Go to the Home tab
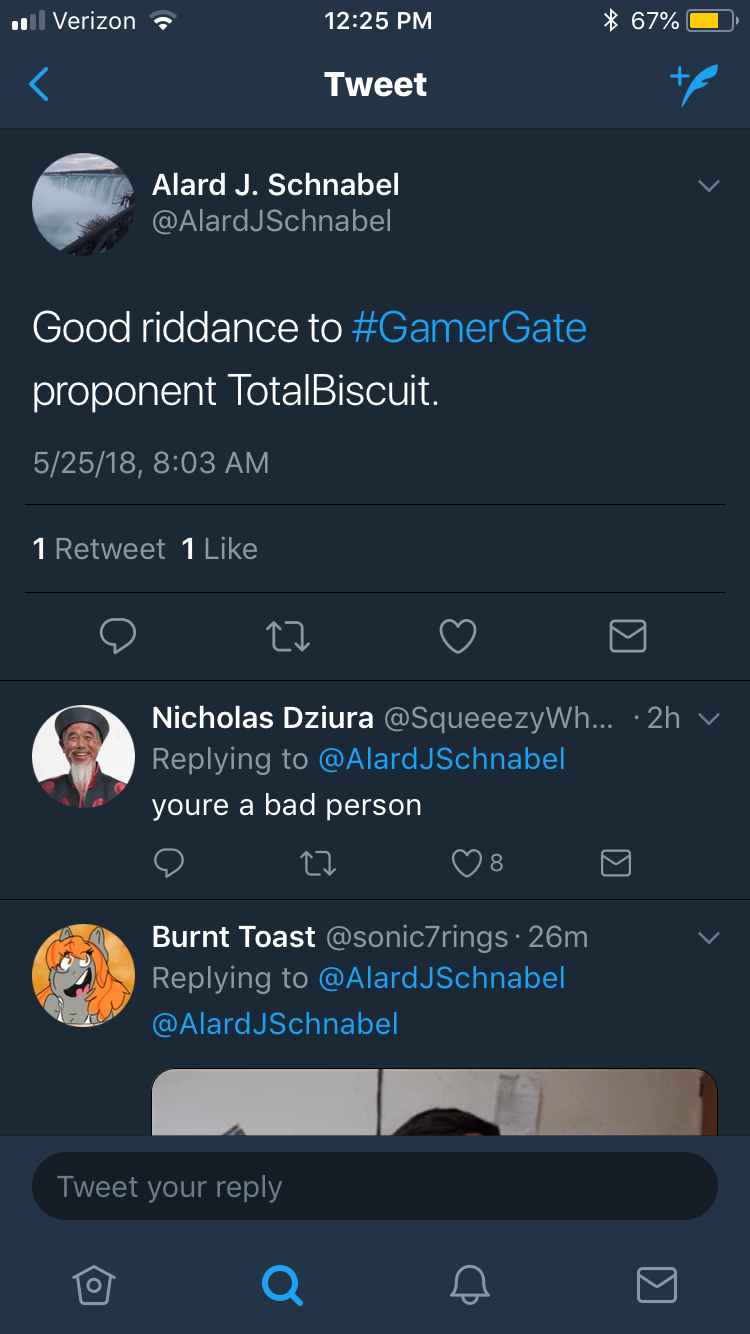 click(94, 1285)
